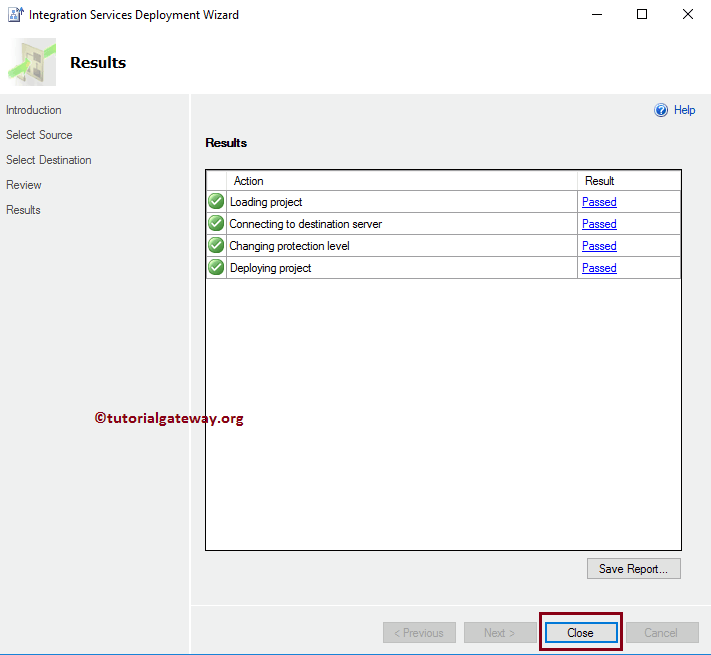Click the Close button to finish wizard

pyautogui.click(x=580, y=632)
